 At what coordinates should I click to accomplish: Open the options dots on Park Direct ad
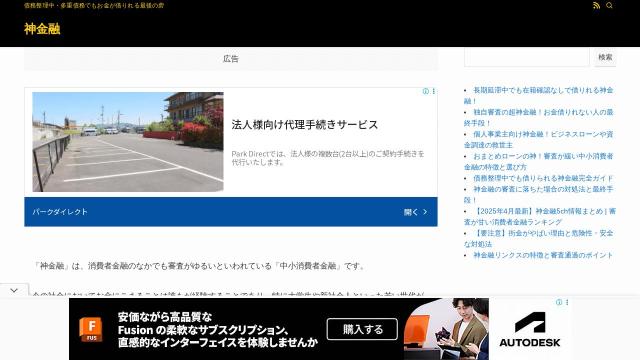tap(433, 91)
